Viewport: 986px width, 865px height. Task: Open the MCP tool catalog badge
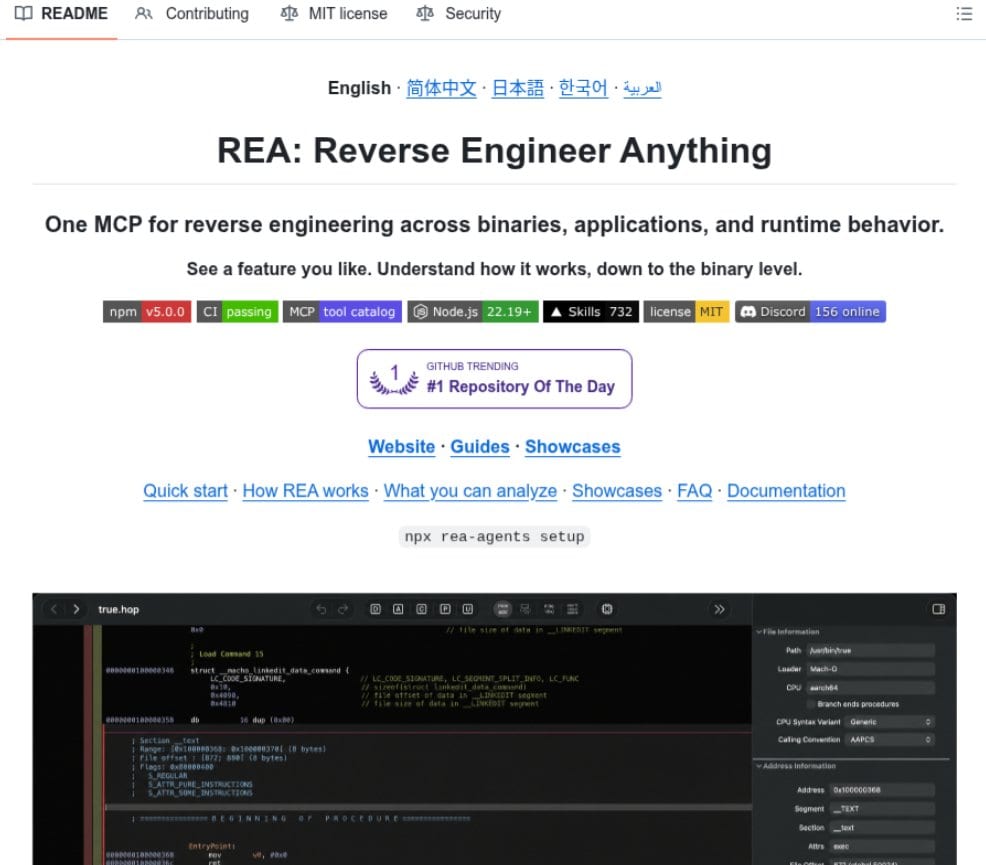342,312
